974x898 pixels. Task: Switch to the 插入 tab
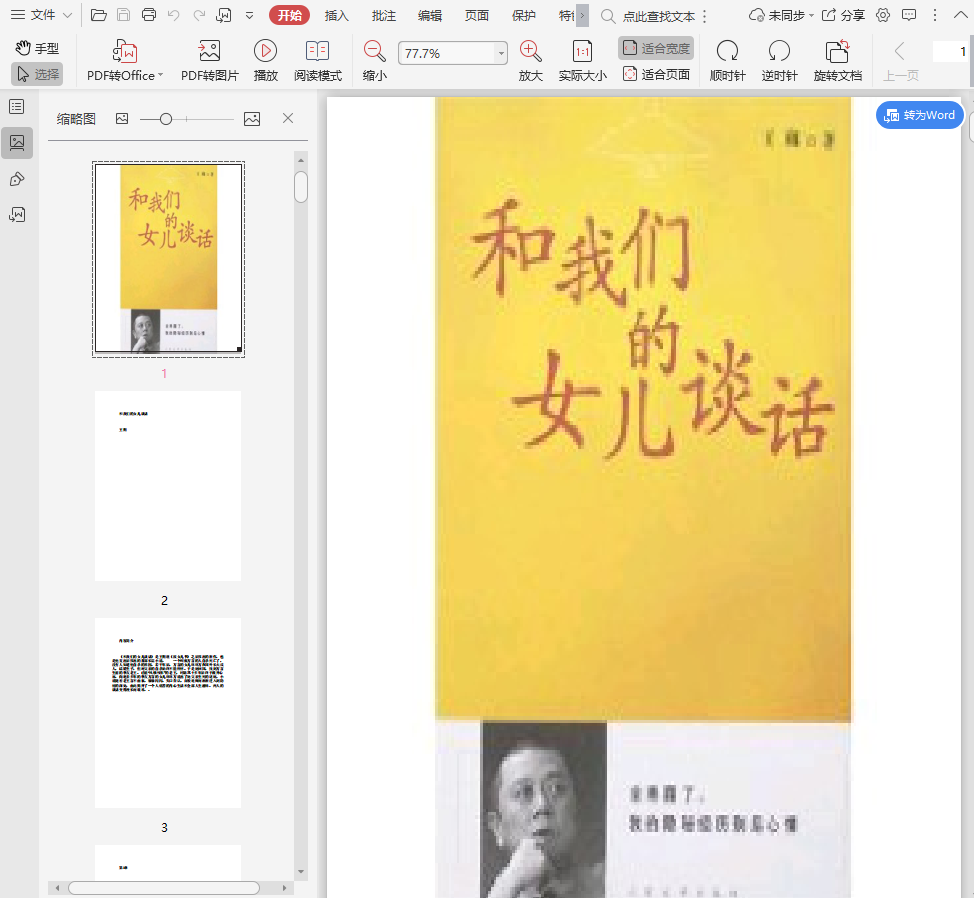point(337,16)
